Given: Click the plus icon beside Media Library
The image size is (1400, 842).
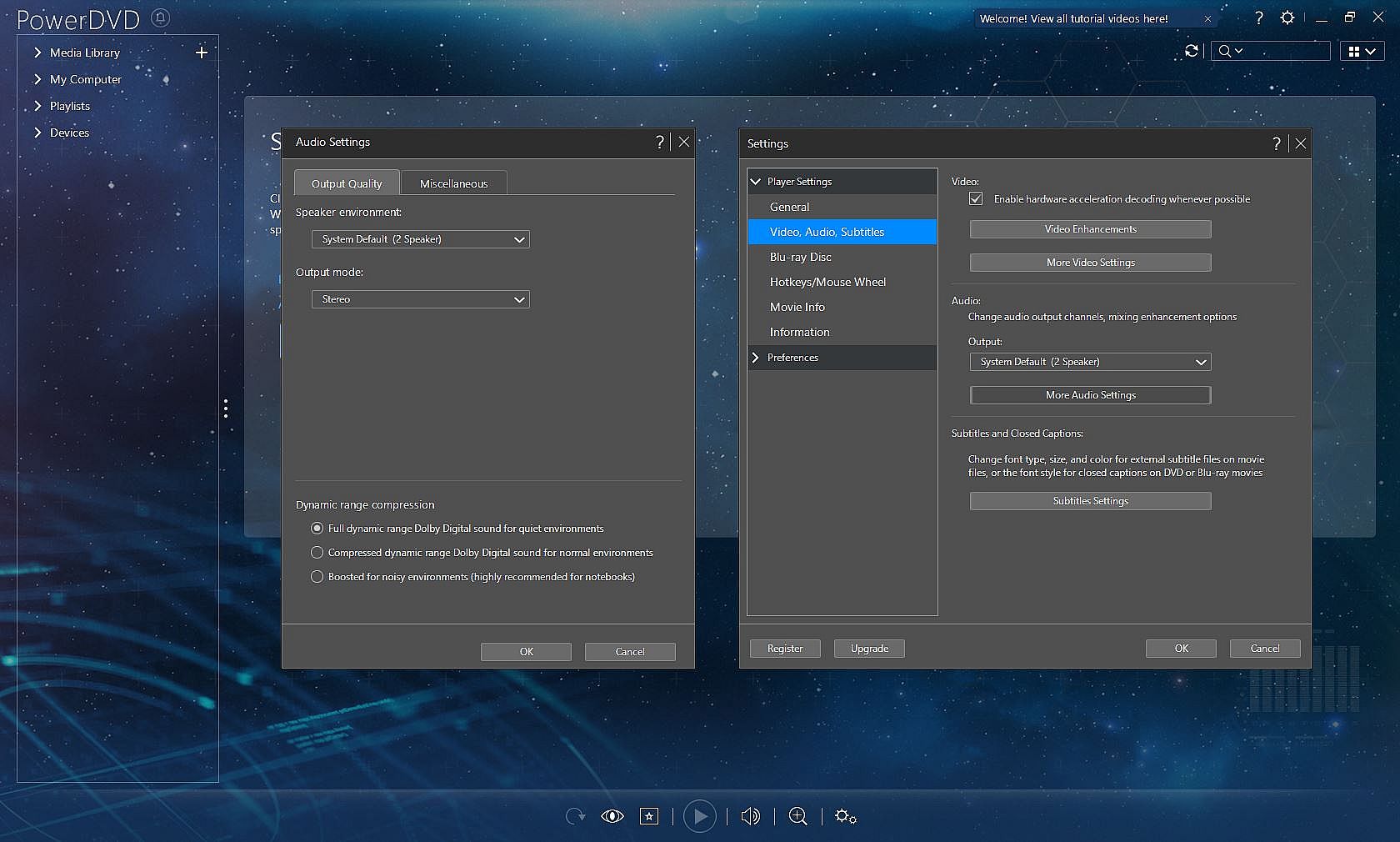Looking at the screenshot, I should point(201,53).
